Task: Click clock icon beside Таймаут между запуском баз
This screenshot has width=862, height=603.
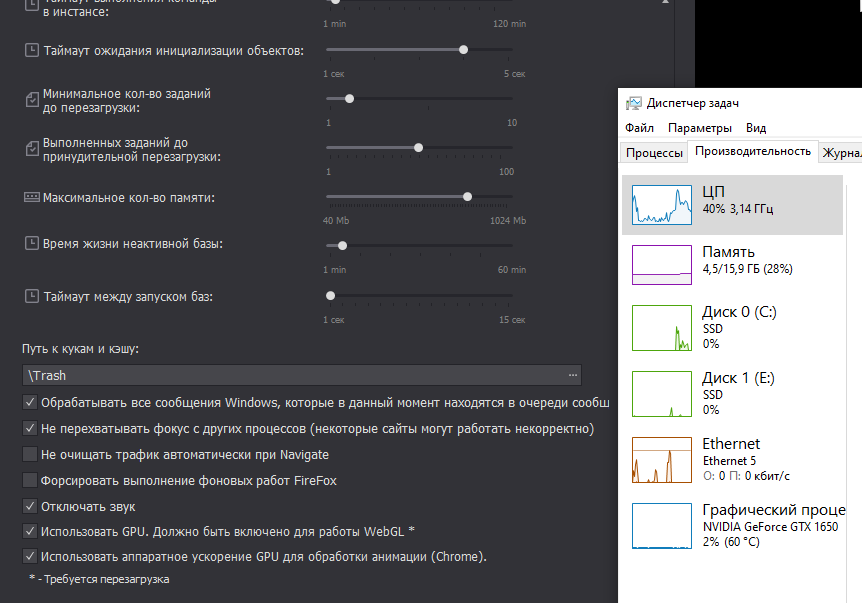Action: [x=32, y=296]
